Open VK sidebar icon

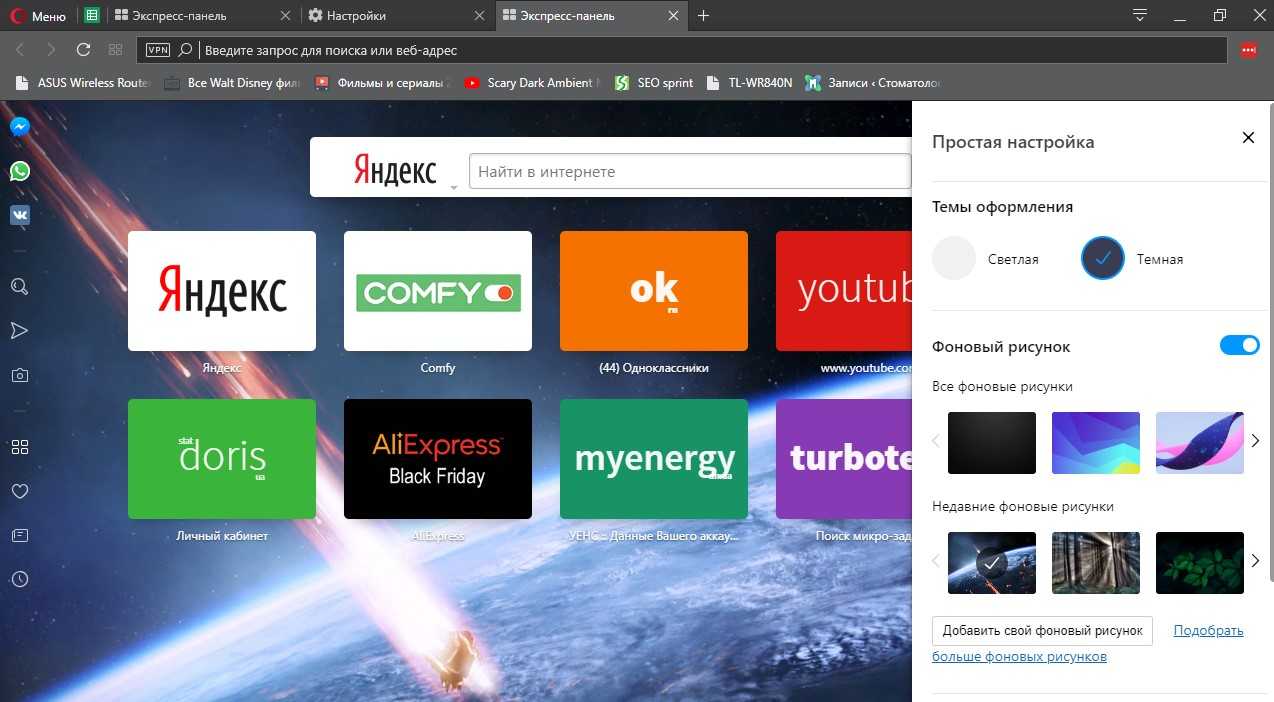(19, 215)
